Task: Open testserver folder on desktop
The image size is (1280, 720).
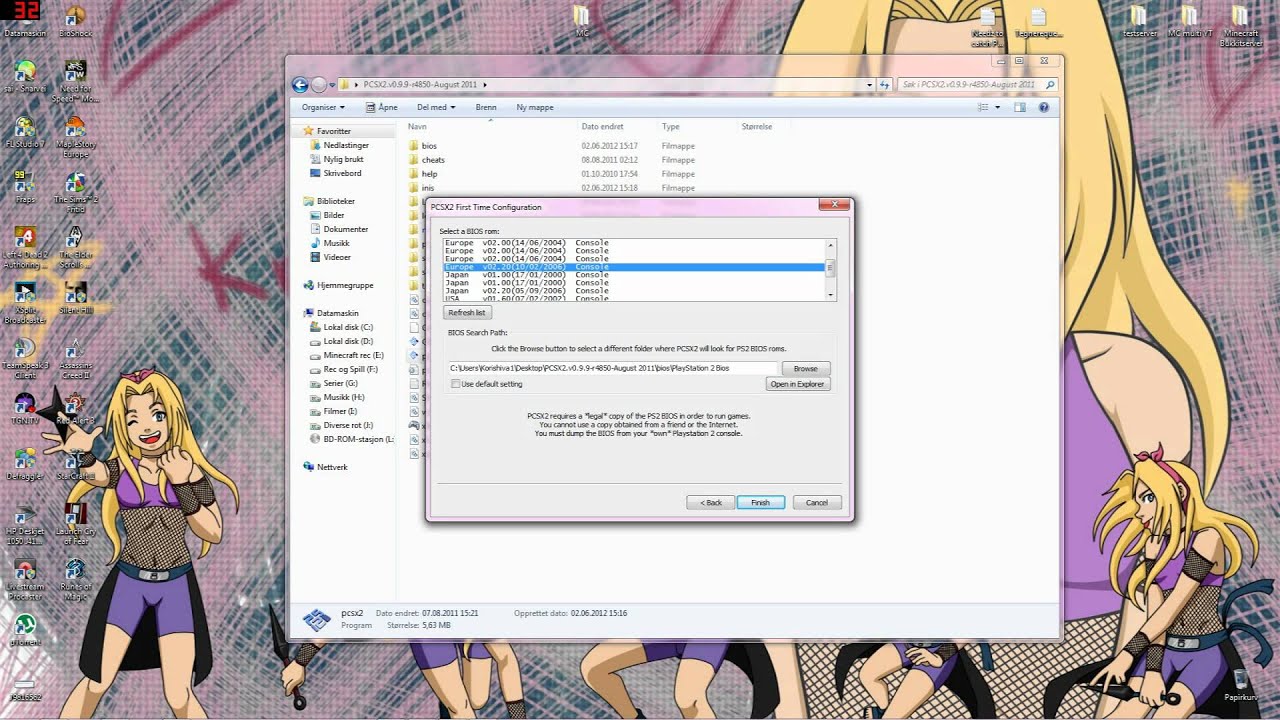Action: [x=1139, y=21]
